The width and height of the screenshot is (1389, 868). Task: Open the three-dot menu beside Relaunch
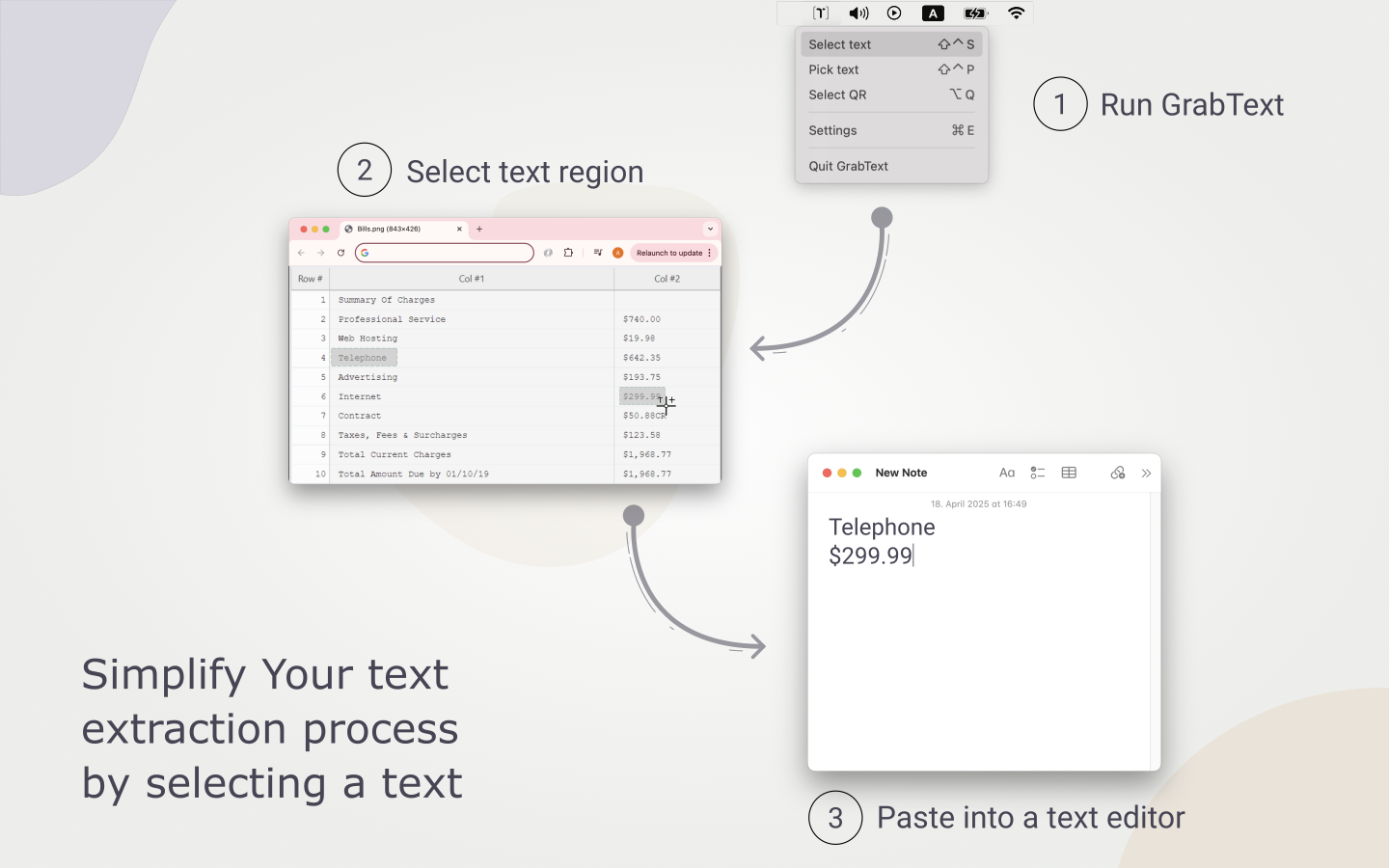click(x=710, y=253)
